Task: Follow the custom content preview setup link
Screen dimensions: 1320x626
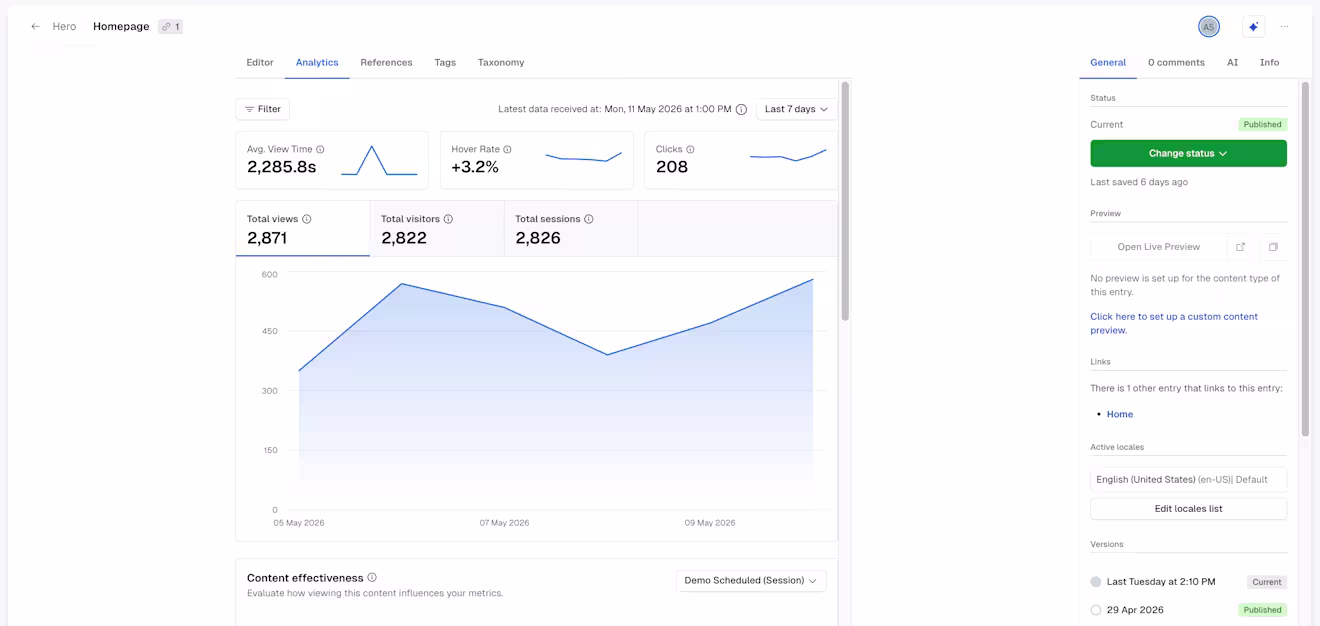Action: pos(1174,323)
